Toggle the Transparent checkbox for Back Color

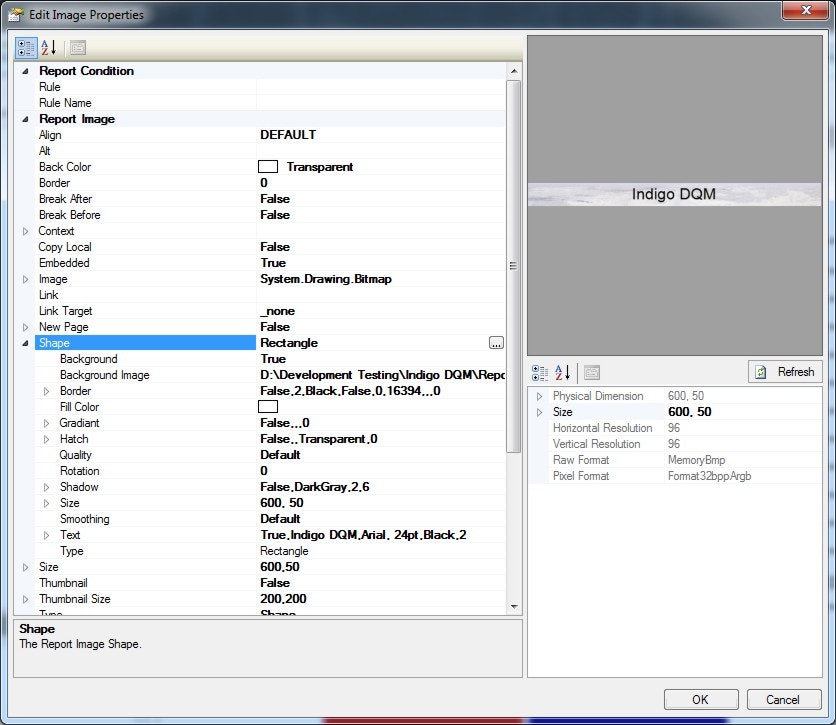pos(266,166)
